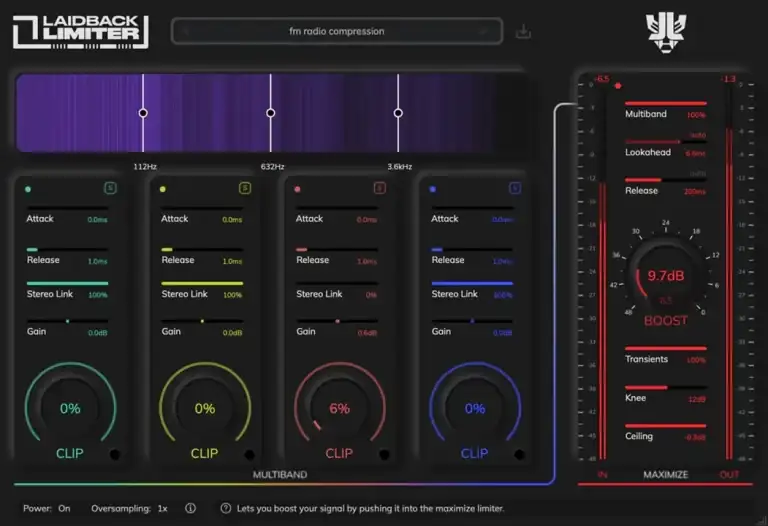The image size is (768, 526).
Task: Click the Multiband amount slider
Action: click(666, 103)
